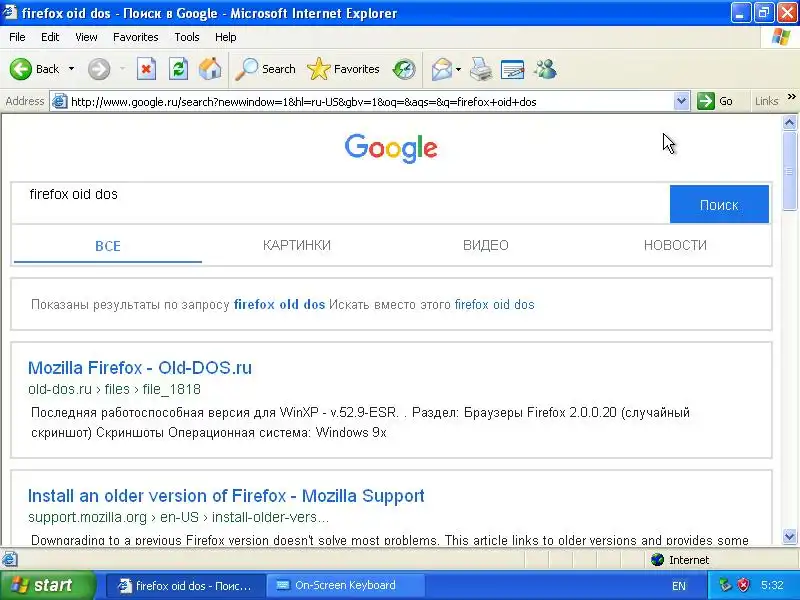Click the Windows start button
The image size is (800, 600).
(x=47, y=585)
